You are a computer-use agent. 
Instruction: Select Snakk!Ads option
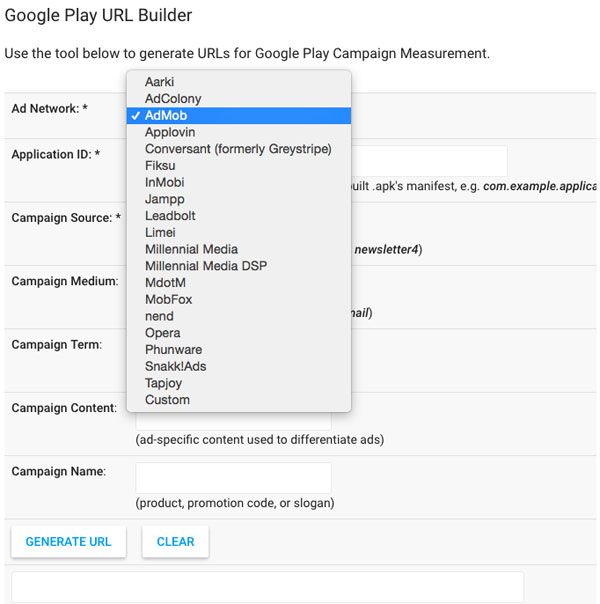coord(175,366)
